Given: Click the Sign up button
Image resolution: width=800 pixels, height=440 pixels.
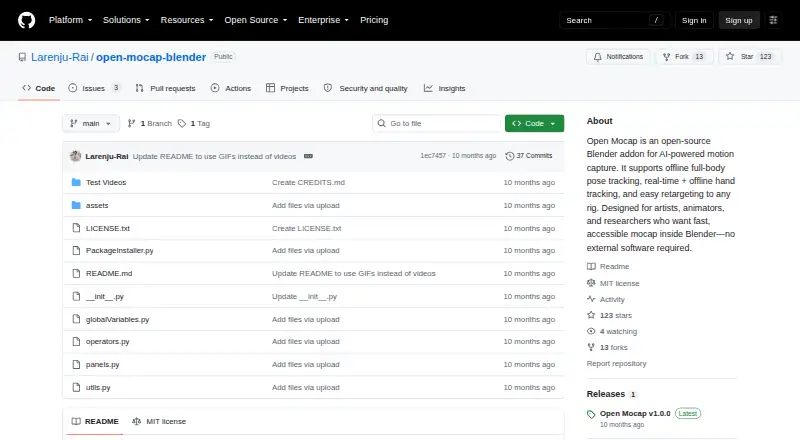Looking at the screenshot, I should click(739, 20).
